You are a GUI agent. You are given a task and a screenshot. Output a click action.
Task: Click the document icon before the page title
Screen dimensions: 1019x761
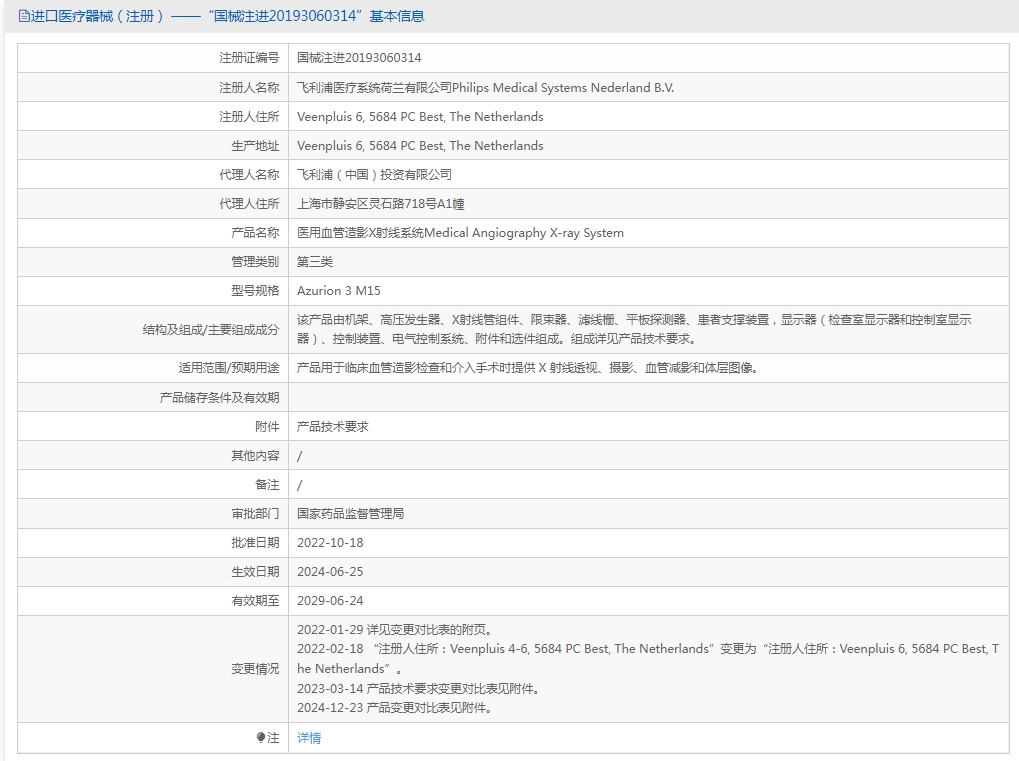24,16
